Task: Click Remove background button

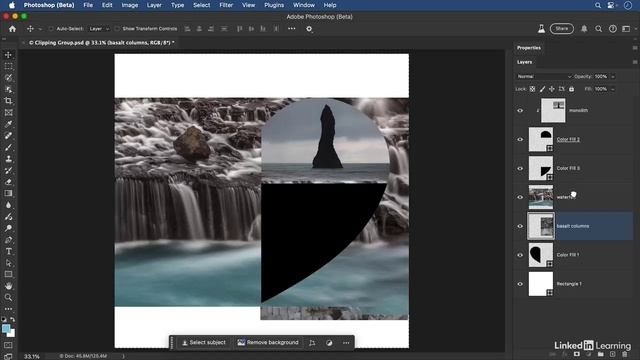Action: [268, 343]
